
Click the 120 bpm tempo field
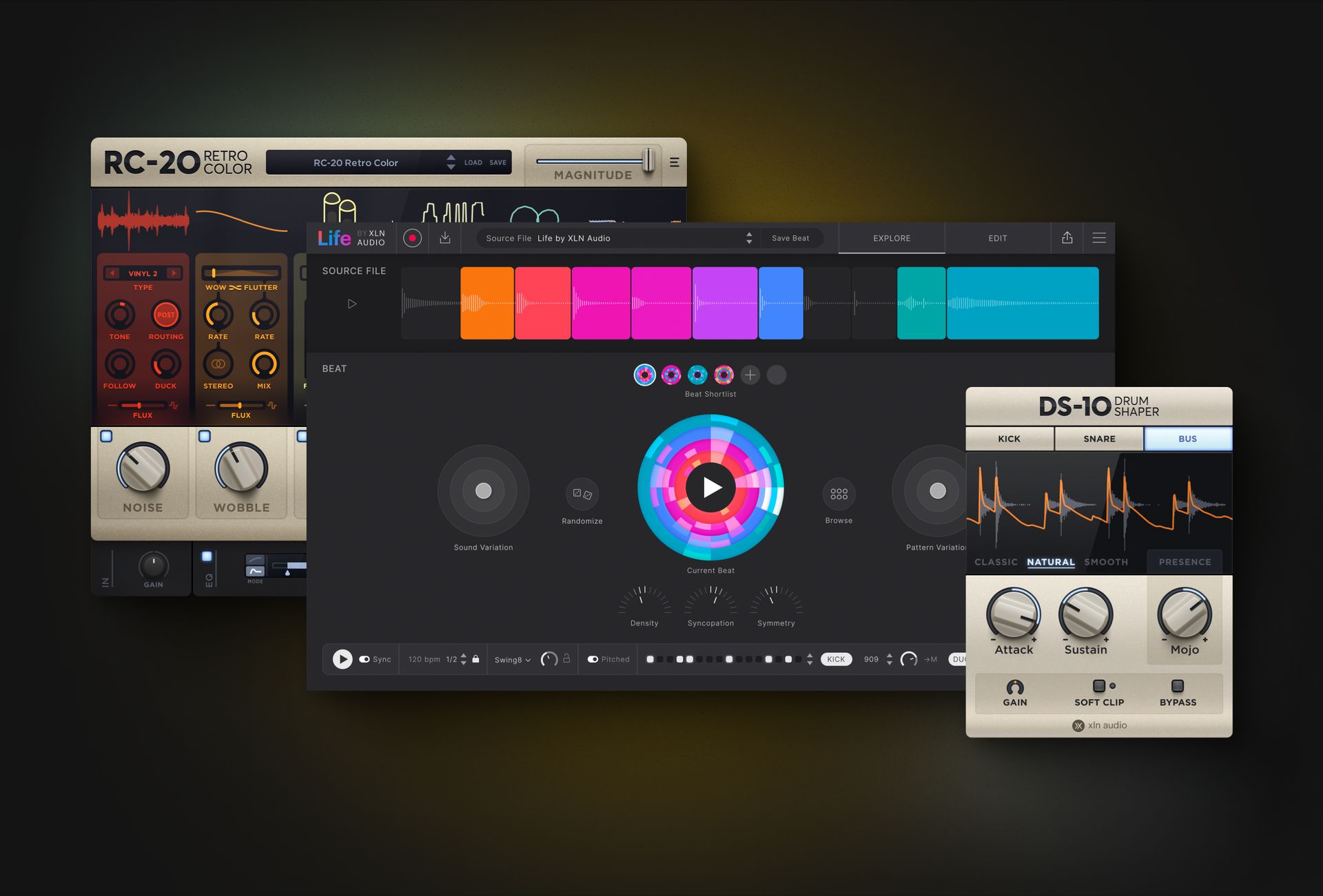pos(424,659)
